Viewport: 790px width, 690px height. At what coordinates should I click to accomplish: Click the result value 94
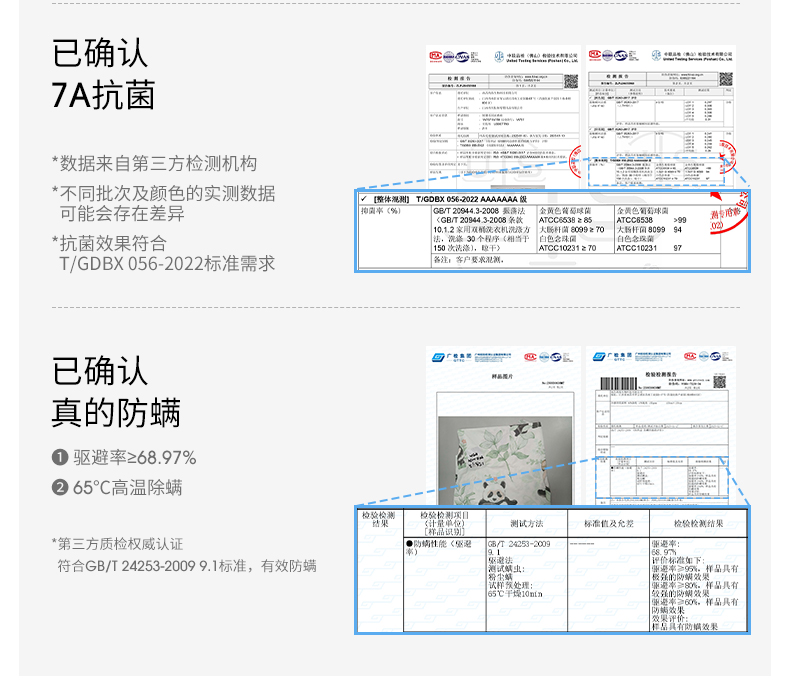coord(677,230)
